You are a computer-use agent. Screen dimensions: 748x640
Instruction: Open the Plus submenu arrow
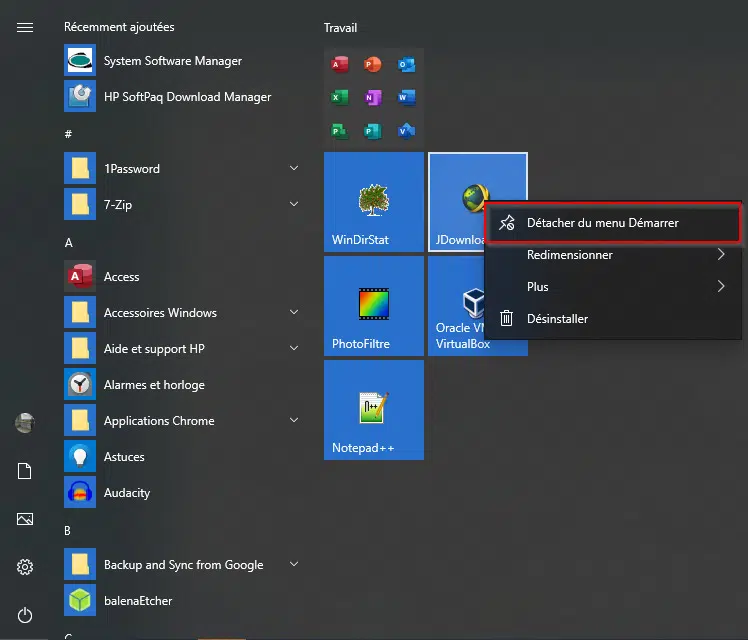pyautogui.click(x=721, y=286)
